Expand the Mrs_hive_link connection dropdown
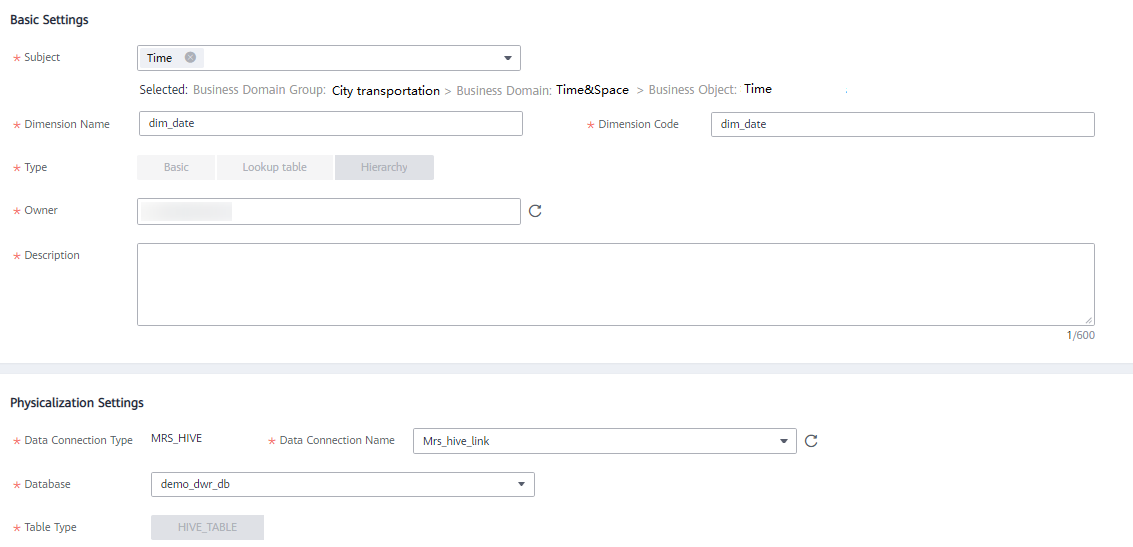This screenshot has height=547, width=1133. tap(783, 441)
